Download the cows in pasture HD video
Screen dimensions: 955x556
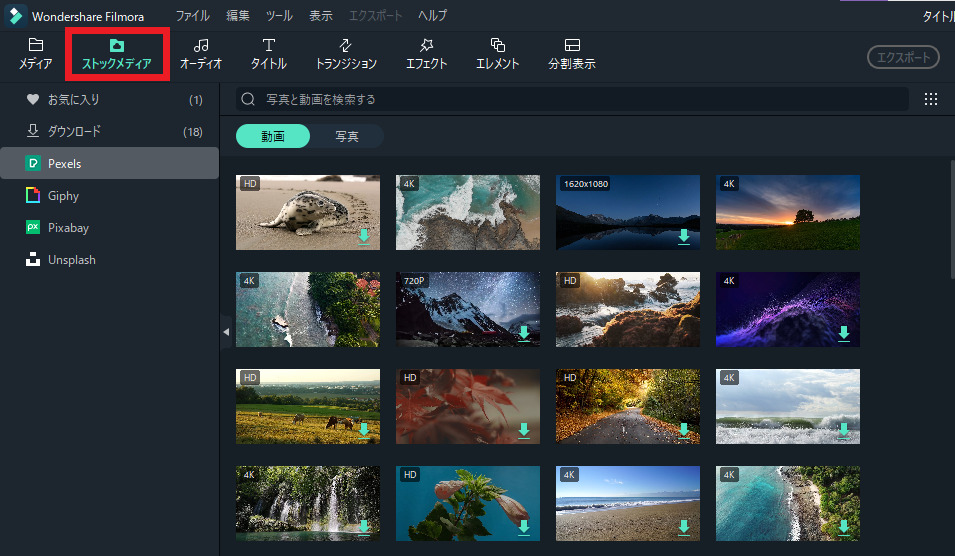click(364, 430)
